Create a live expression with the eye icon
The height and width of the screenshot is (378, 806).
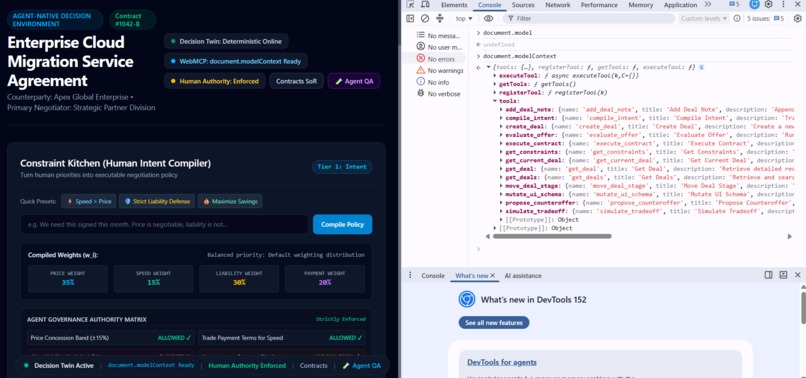(x=488, y=19)
